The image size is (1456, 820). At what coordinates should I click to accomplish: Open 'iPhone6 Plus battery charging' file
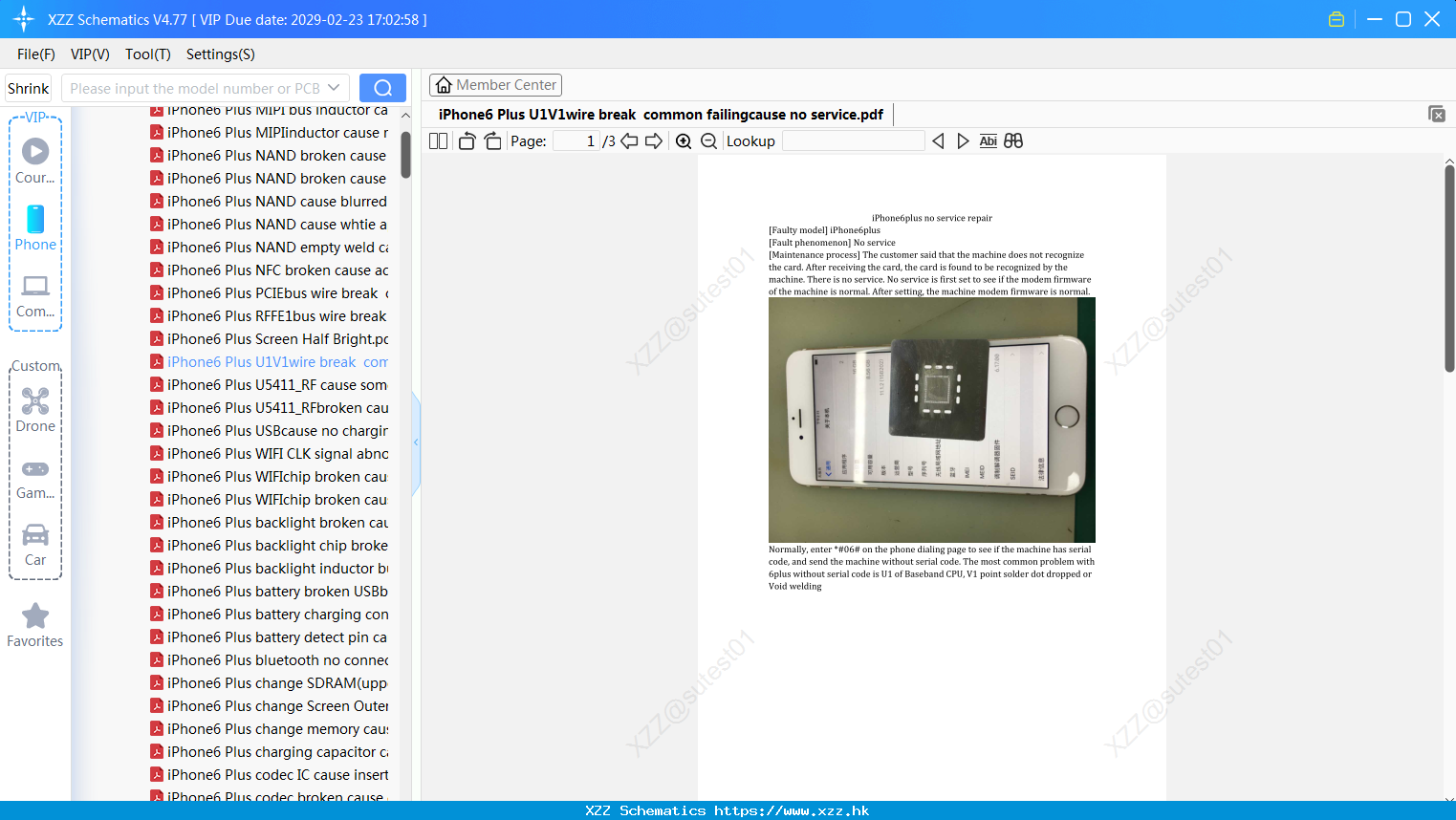(x=270, y=615)
